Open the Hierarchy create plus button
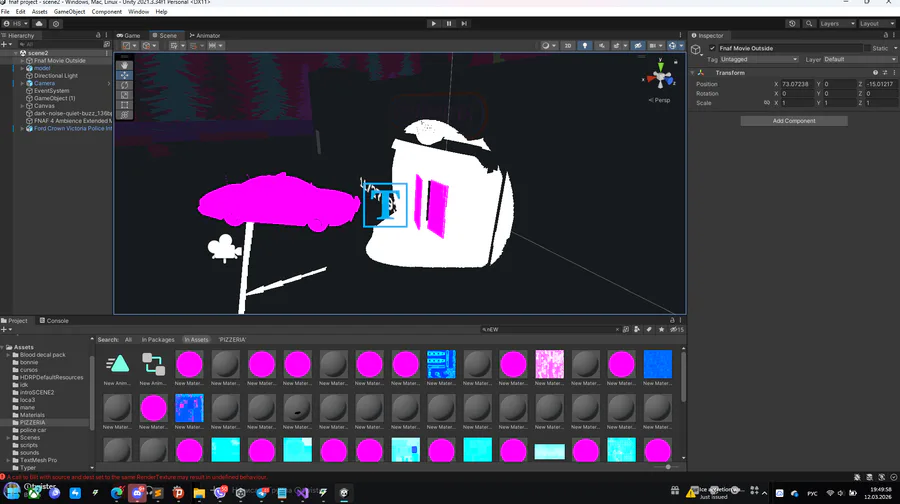The height and width of the screenshot is (504, 900). point(6,44)
